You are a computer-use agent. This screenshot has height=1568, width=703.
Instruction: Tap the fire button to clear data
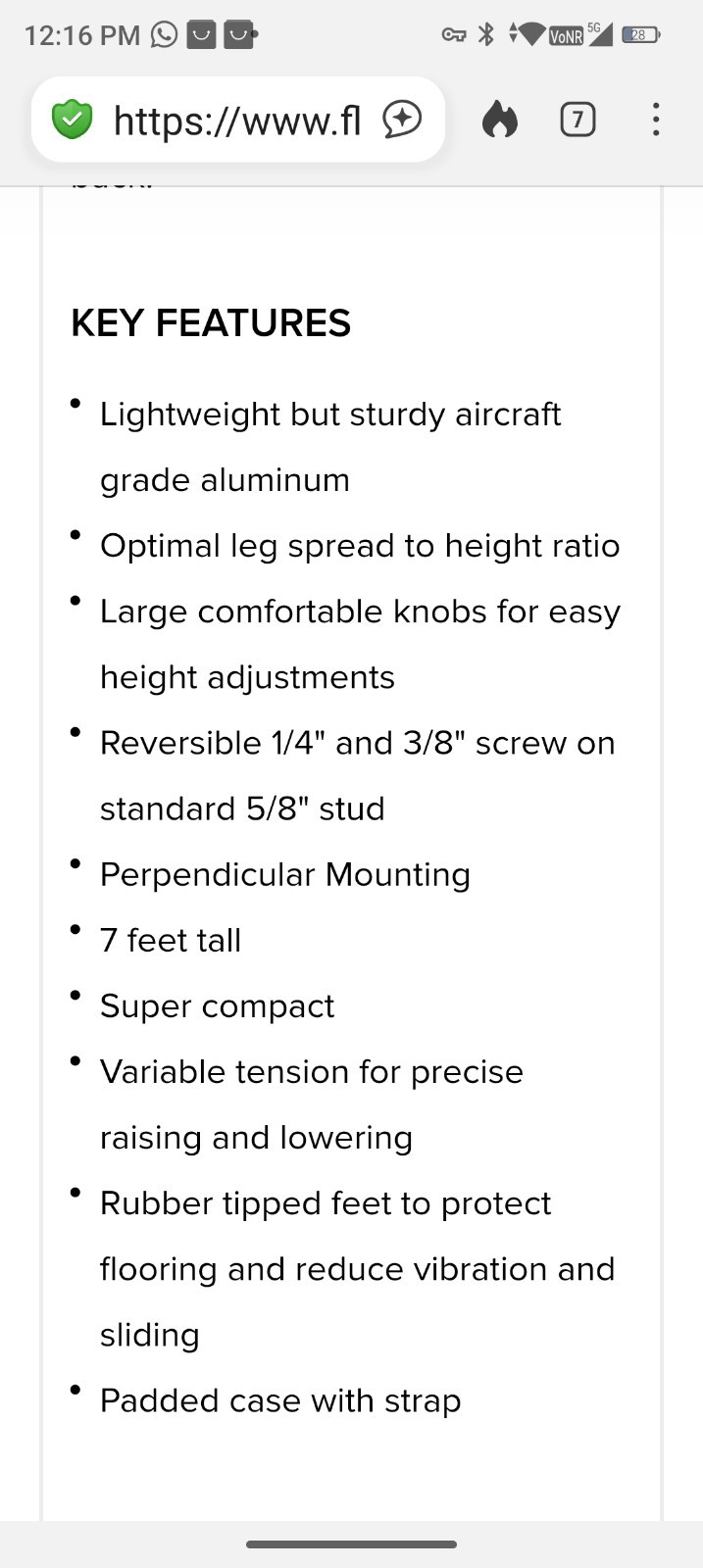(500, 120)
